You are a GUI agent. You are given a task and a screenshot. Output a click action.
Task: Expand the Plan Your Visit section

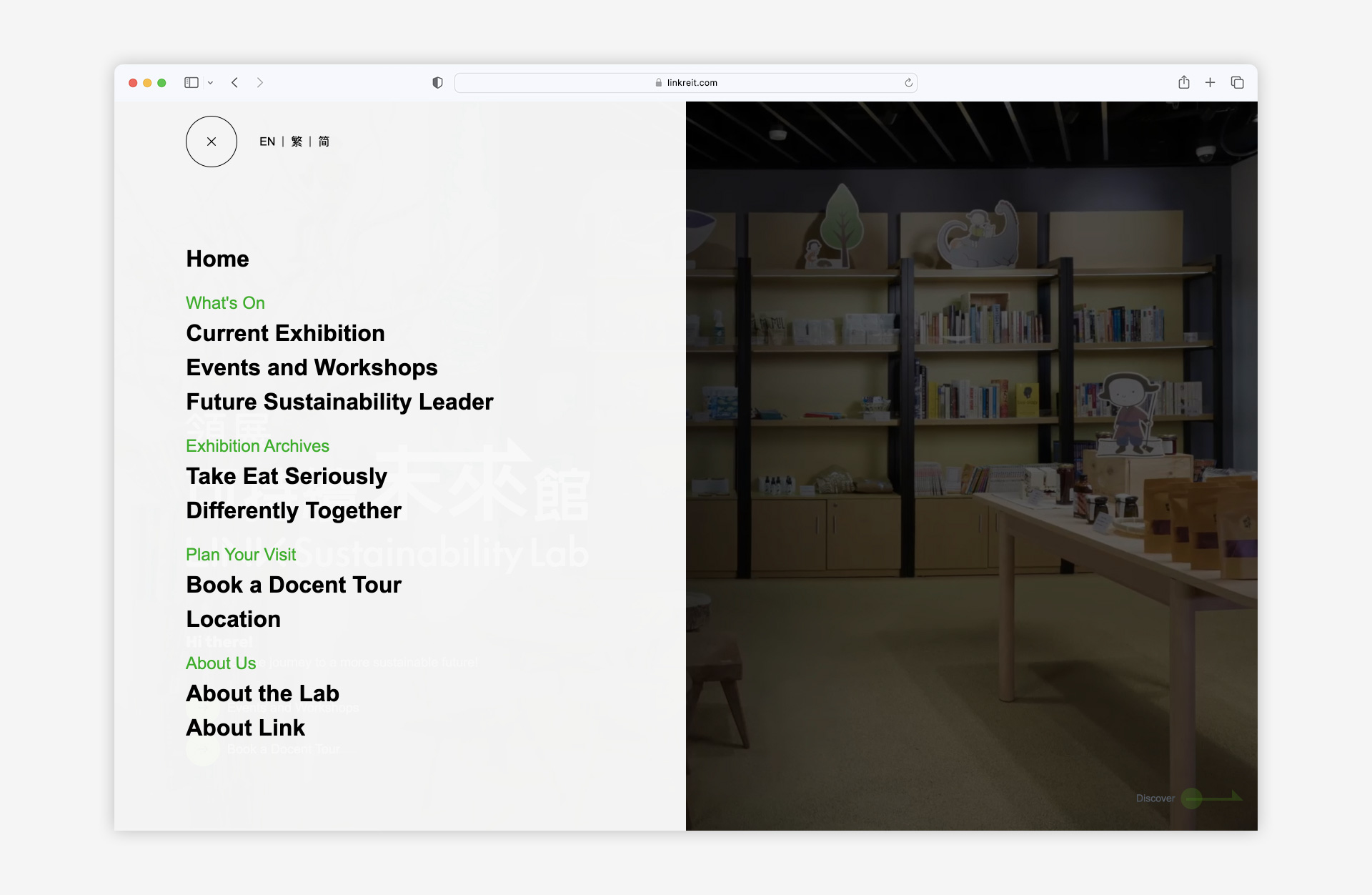(240, 554)
